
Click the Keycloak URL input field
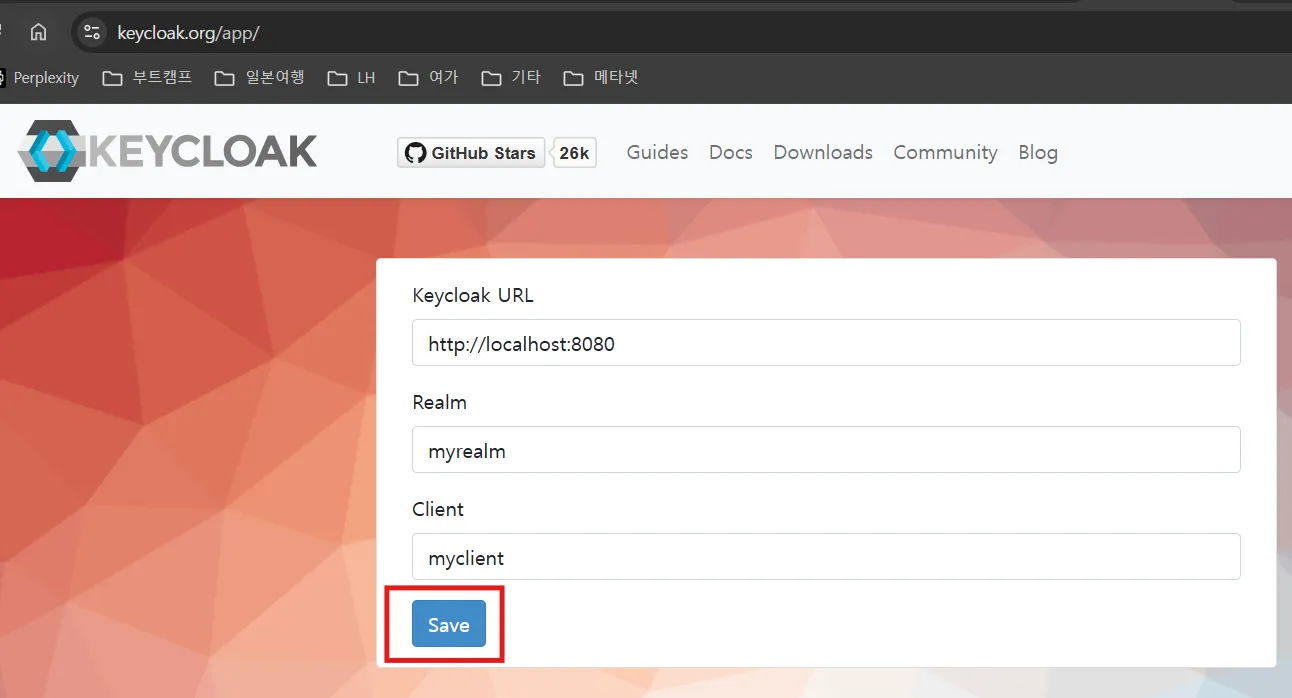(826, 343)
